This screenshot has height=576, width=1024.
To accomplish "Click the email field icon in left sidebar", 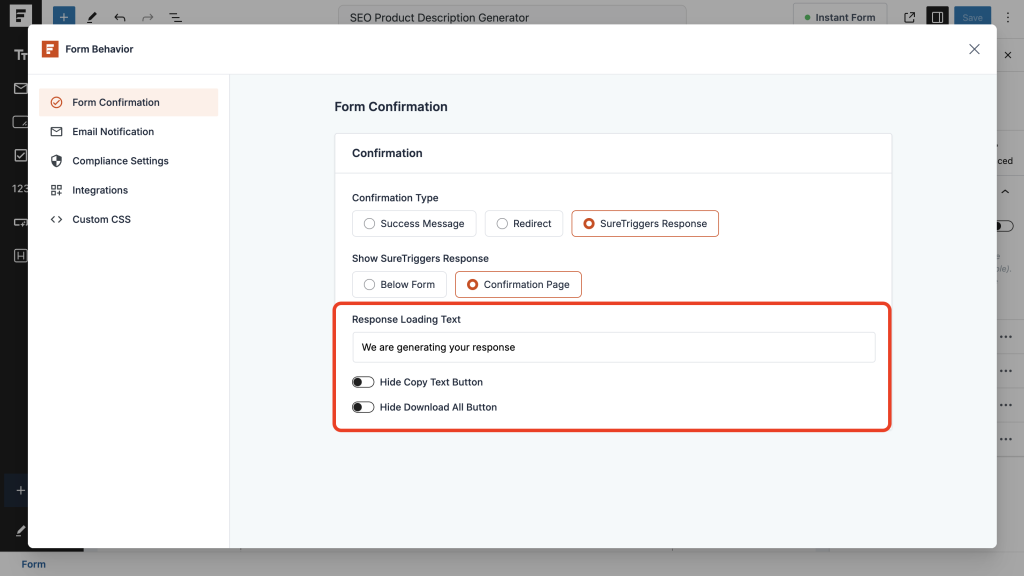I will pyautogui.click(x=21, y=88).
